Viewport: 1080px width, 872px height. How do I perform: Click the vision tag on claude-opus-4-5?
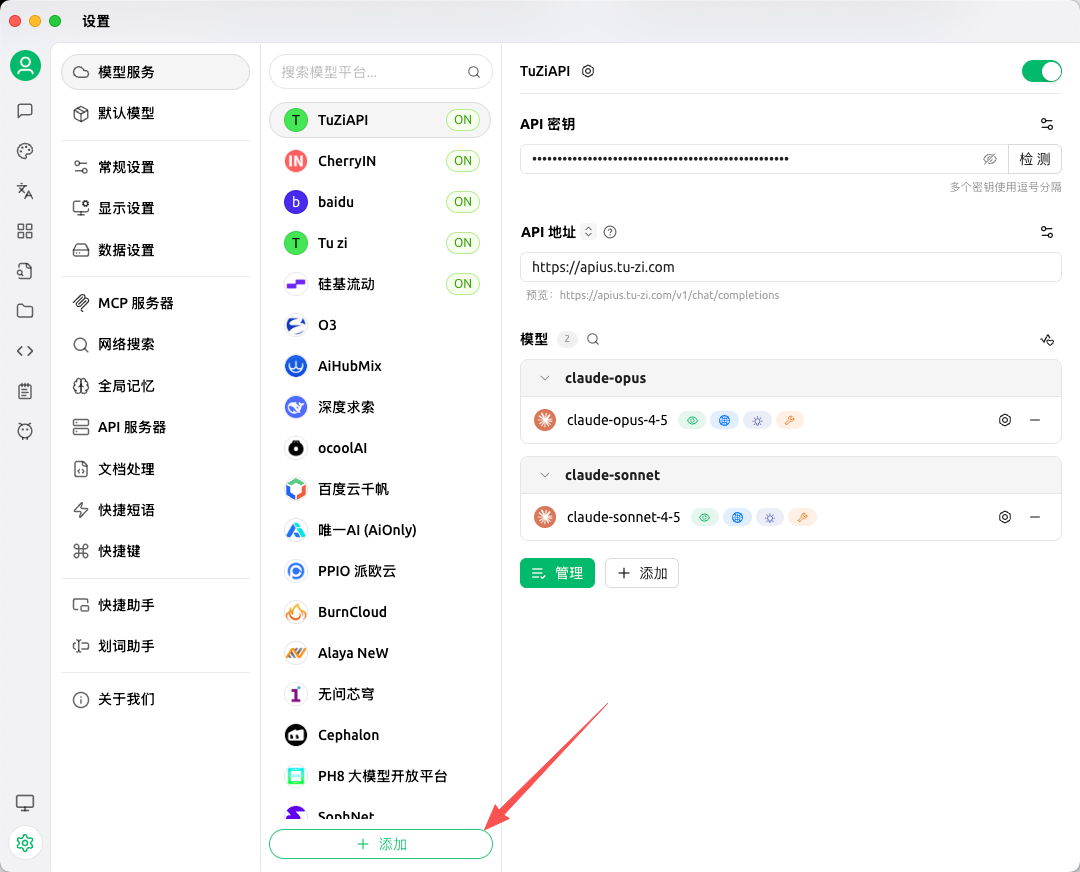click(692, 420)
